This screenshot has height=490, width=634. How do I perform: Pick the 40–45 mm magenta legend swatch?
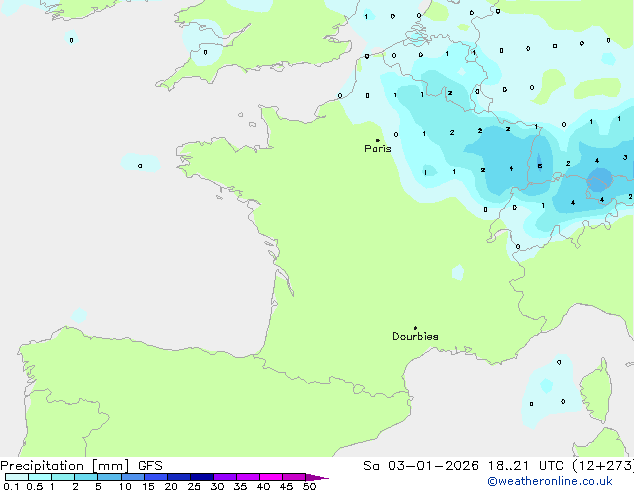pos(271,477)
